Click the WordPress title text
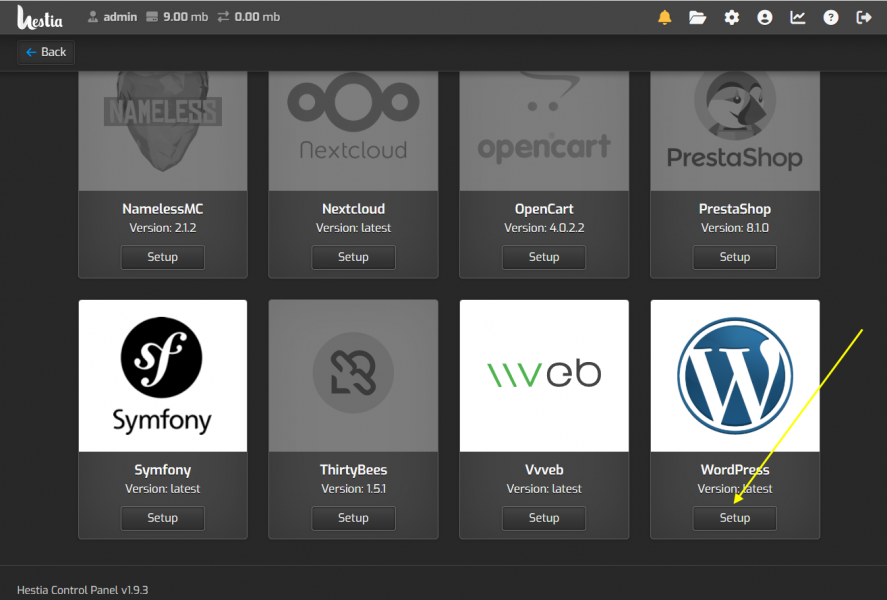 [x=734, y=470]
